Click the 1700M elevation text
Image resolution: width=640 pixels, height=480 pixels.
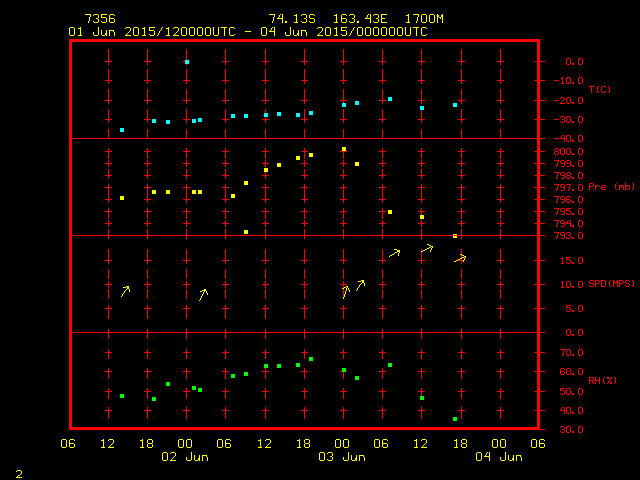(x=424, y=19)
